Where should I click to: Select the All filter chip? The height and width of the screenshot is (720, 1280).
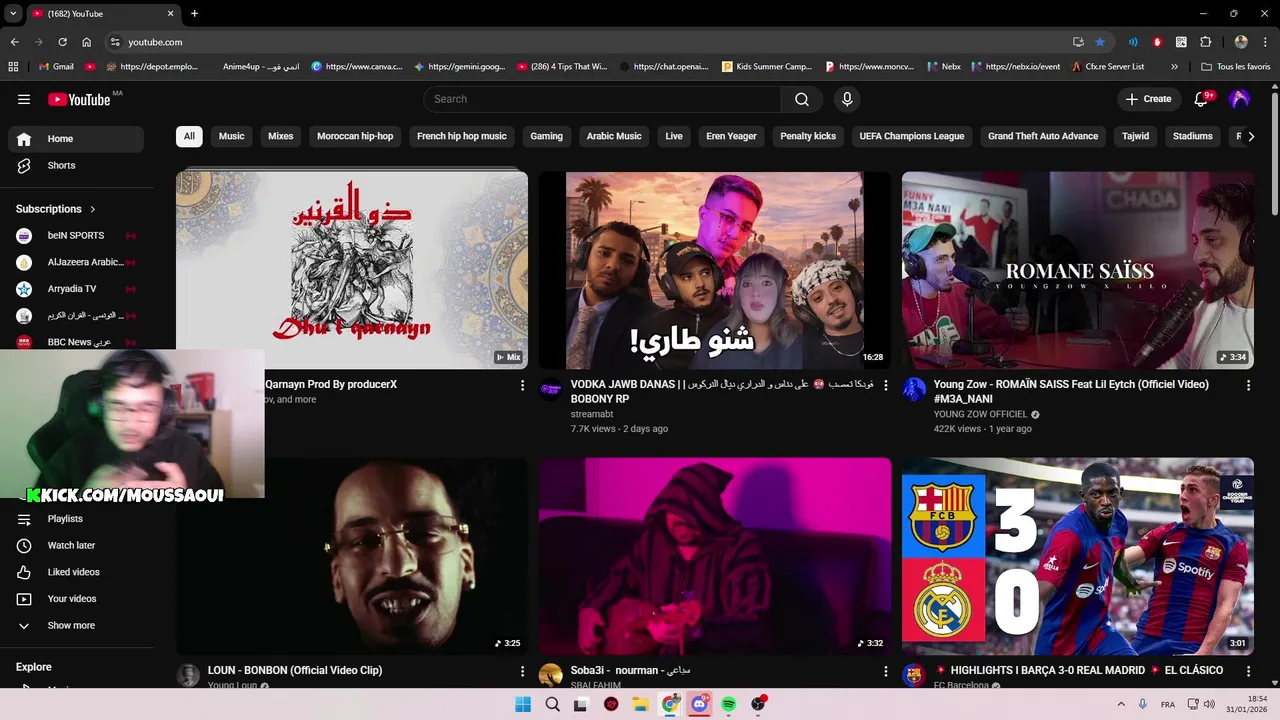189,136
